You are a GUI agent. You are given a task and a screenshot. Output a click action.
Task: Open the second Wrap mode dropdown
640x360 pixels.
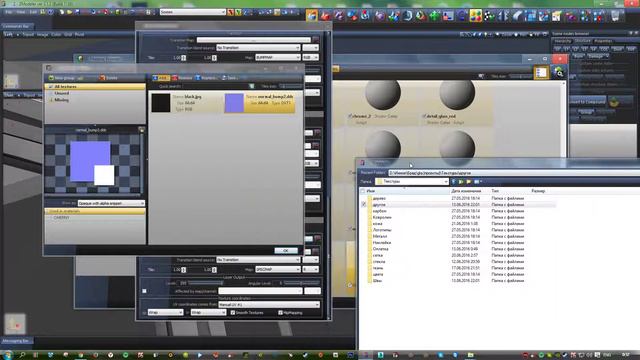208,313
